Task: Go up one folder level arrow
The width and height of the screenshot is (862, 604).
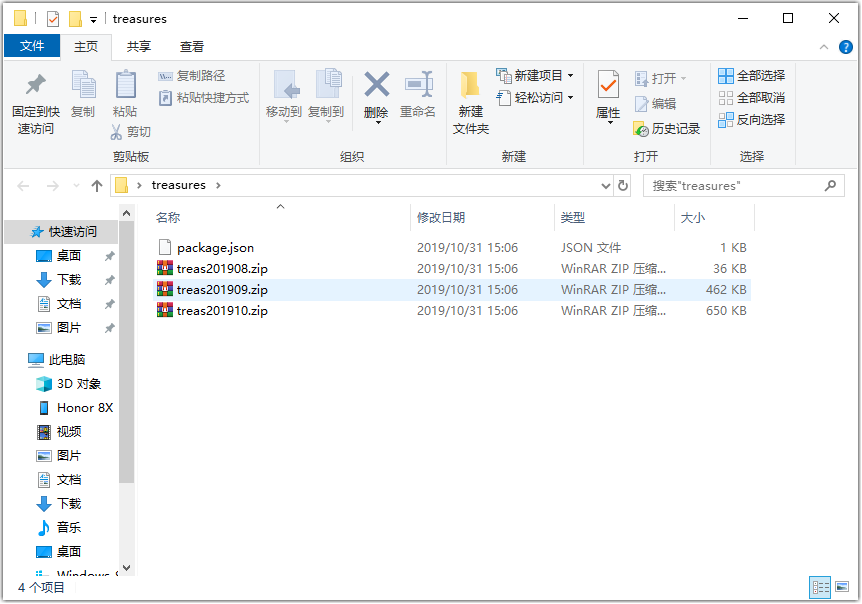Action: click(97, 186)
